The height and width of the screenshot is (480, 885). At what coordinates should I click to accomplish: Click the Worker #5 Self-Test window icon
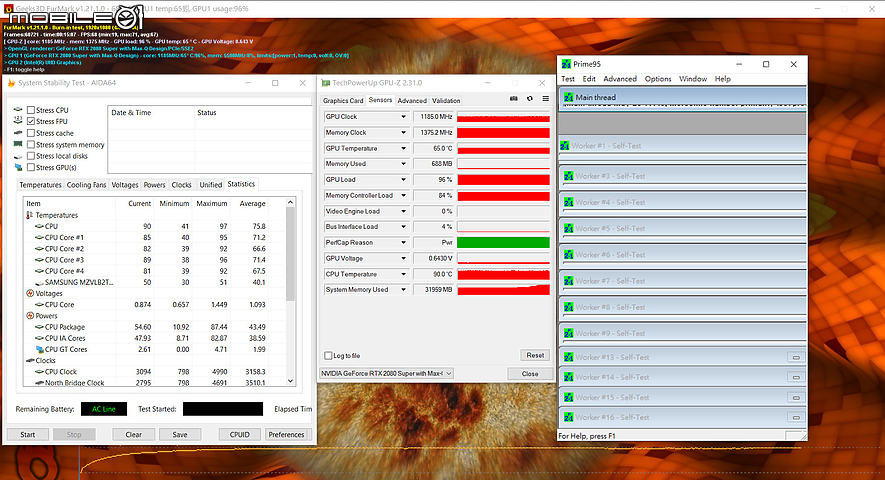(x=568, y=229)
